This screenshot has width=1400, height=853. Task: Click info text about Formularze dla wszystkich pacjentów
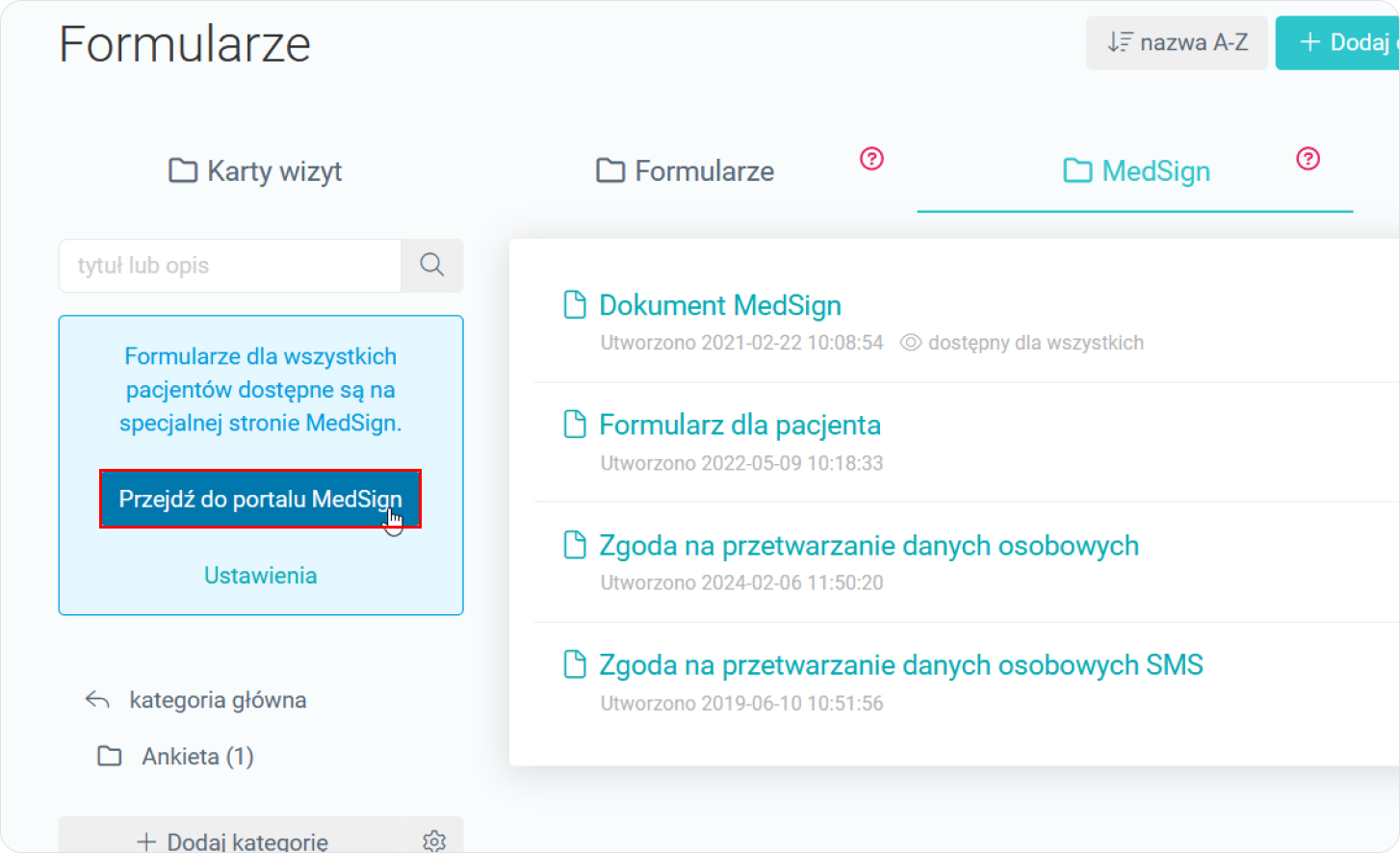click(260, 389)
